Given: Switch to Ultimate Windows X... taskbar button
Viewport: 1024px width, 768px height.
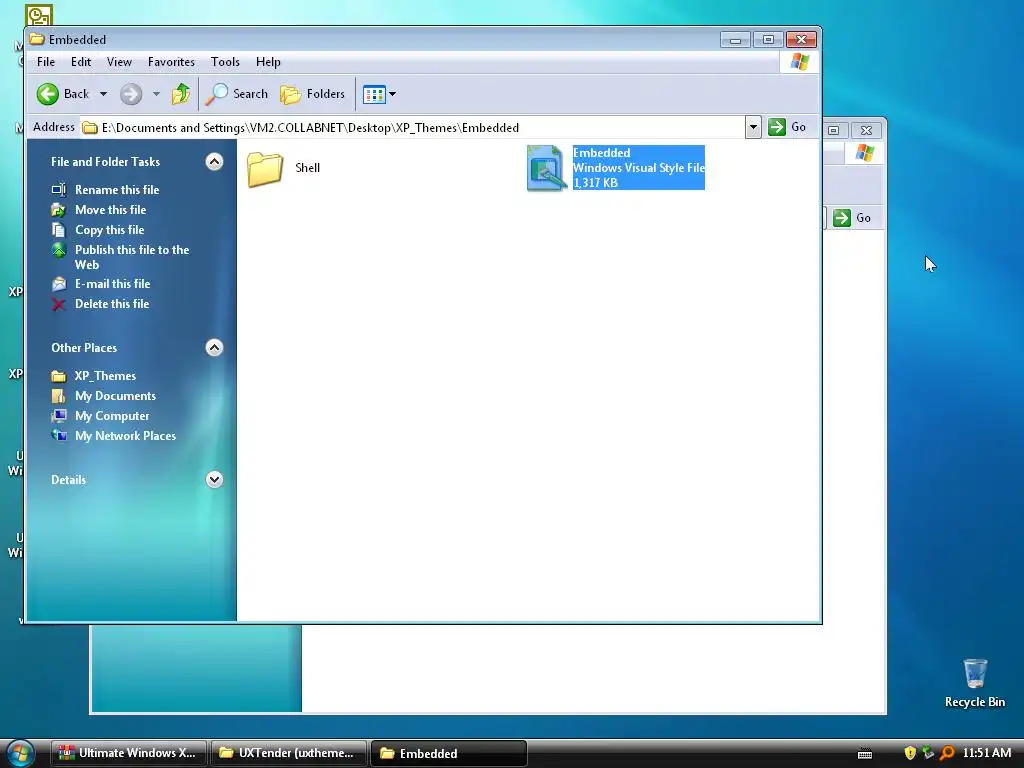Looking at the screenshot, I should 129,753.
